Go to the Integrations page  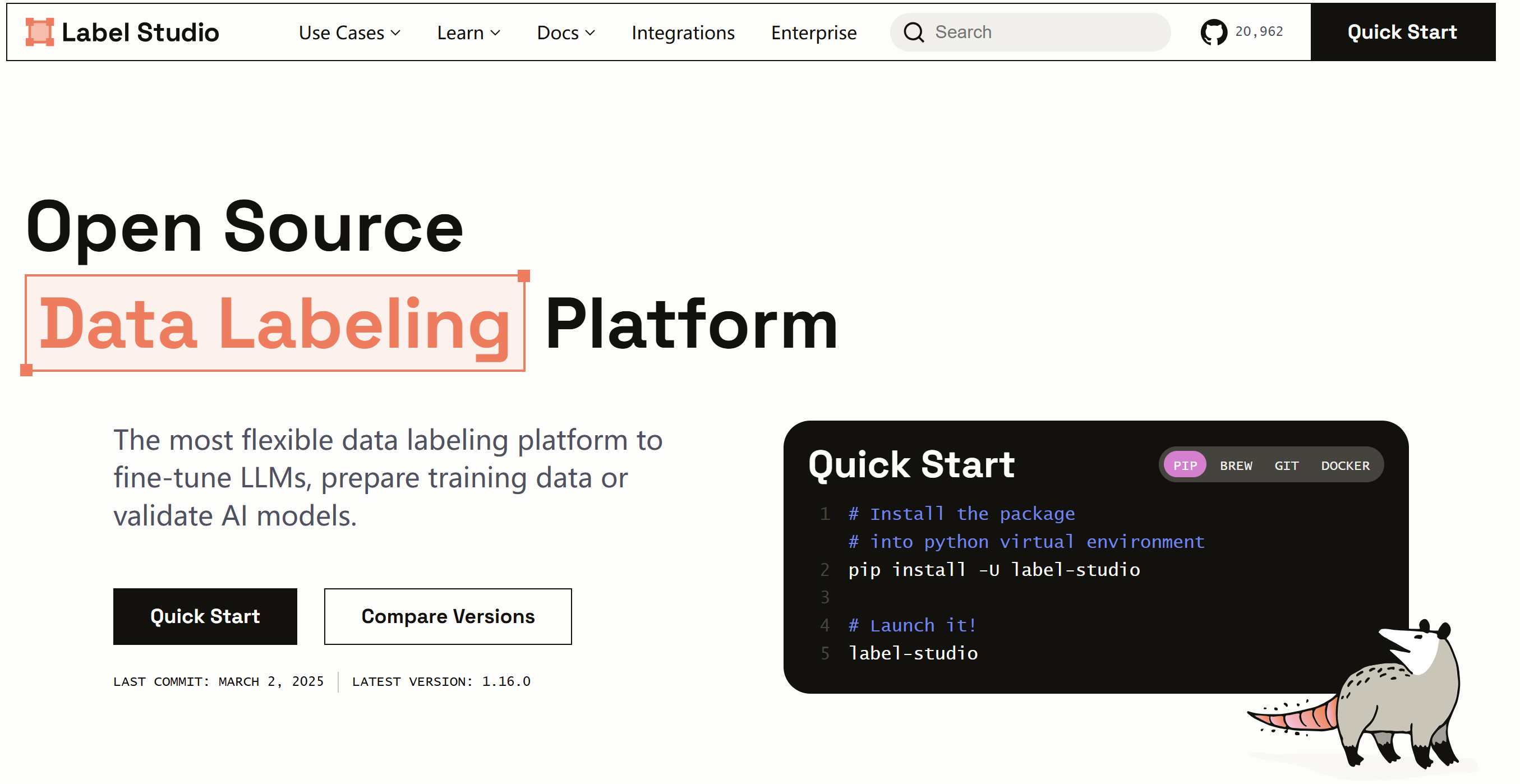683,33
